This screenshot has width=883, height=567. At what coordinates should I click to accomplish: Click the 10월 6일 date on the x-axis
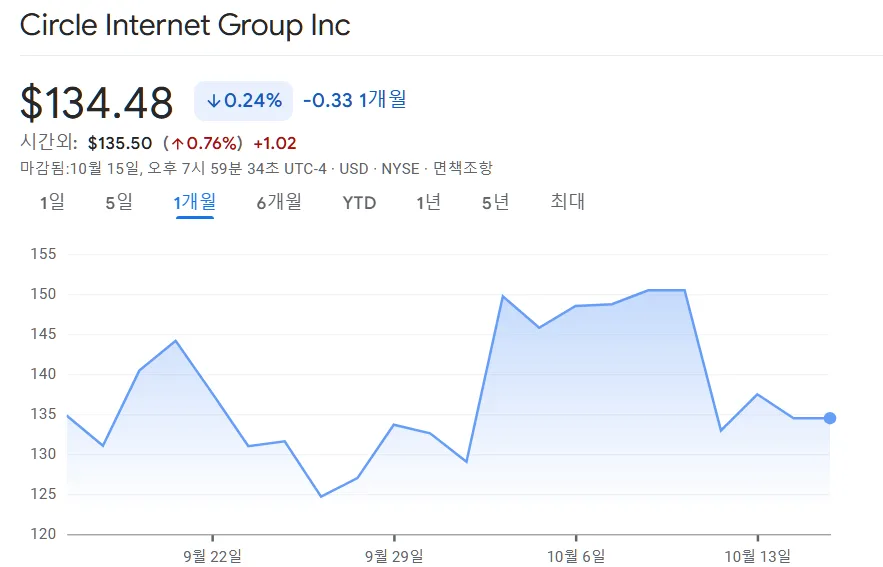point(576,555)
